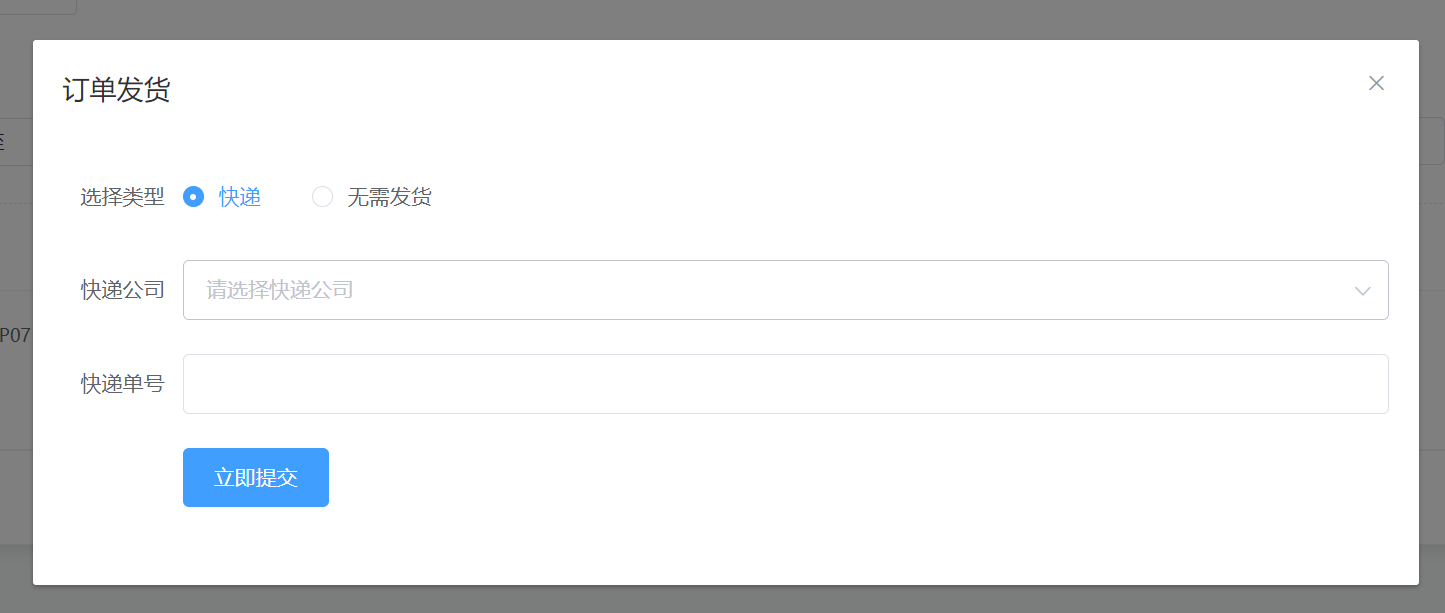
Task: Click the dimmed area below the dialog
Action: click(722, 599)
